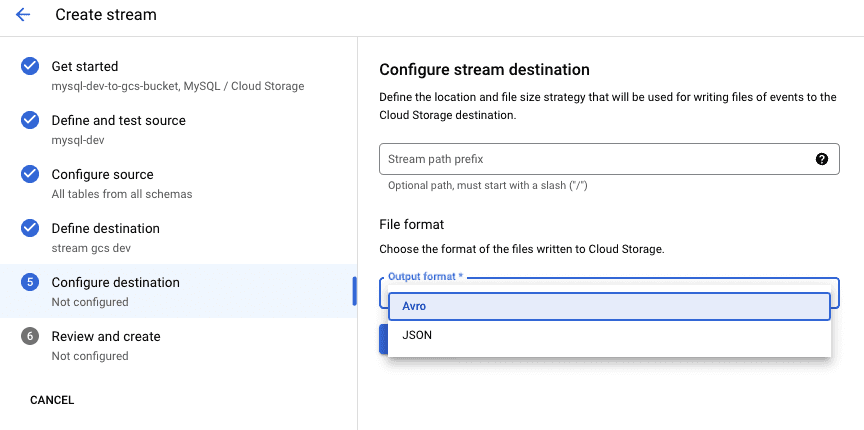Click the blue button behind the dropdown
This screenshot has width=864, height=430.
click(384, 339)
